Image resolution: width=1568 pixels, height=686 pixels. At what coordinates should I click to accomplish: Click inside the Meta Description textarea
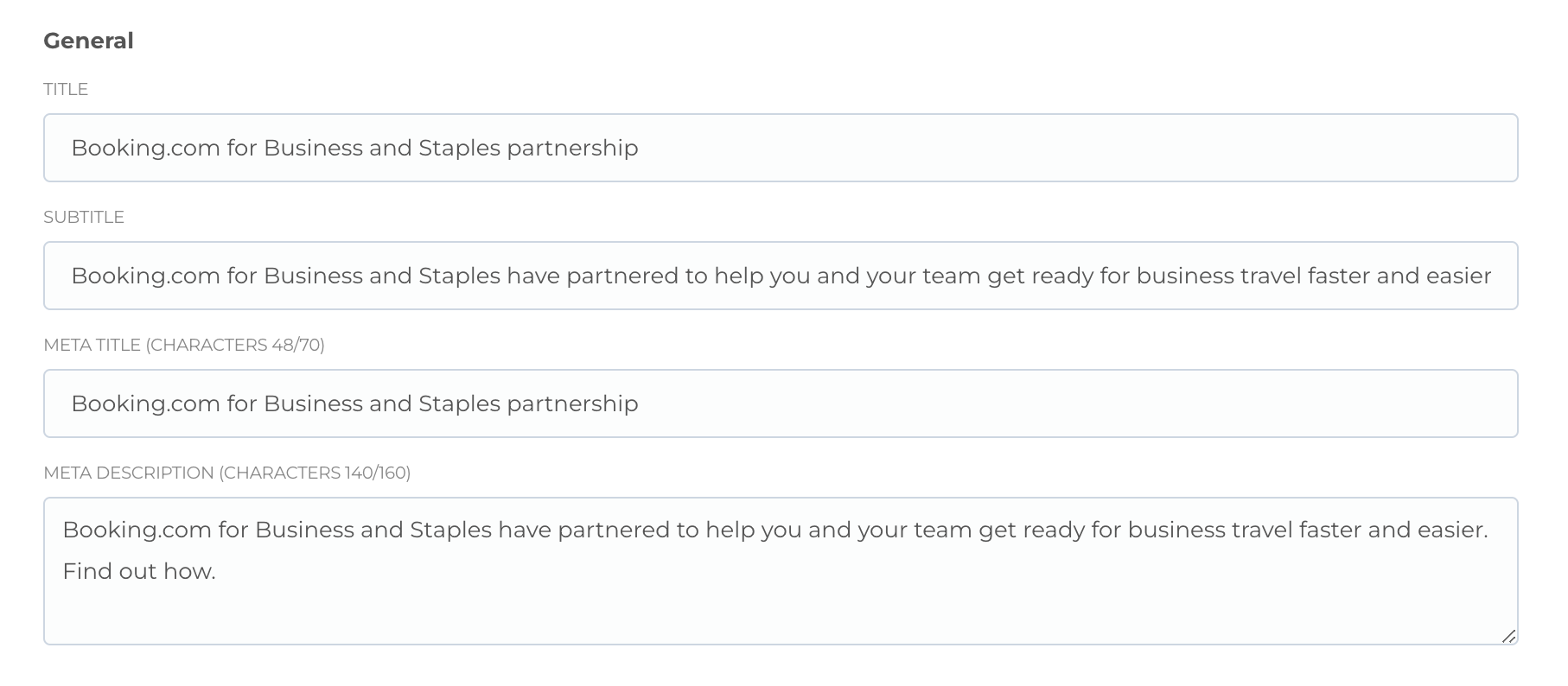(780, 605)
